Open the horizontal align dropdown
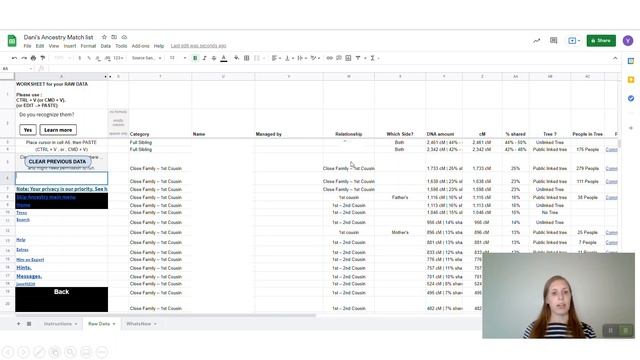The height and width of the screenshot is (360, 640). coord(276,58)
